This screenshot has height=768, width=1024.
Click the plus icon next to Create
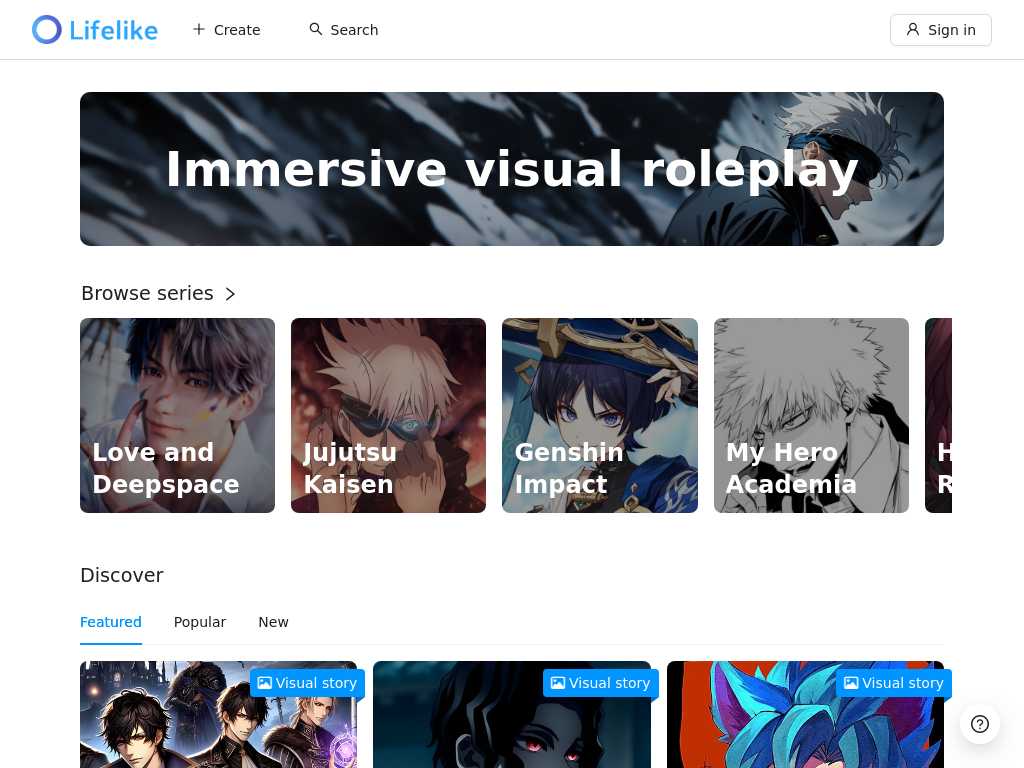click(x=199, y=29)
